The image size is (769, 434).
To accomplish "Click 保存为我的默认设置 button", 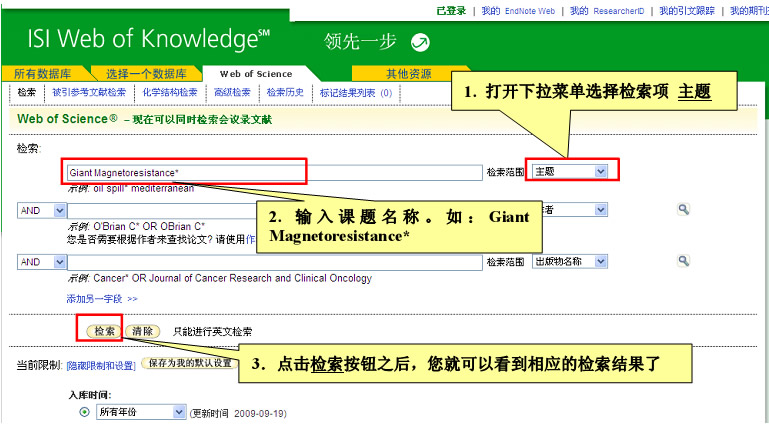I will (x=190, y=363).
